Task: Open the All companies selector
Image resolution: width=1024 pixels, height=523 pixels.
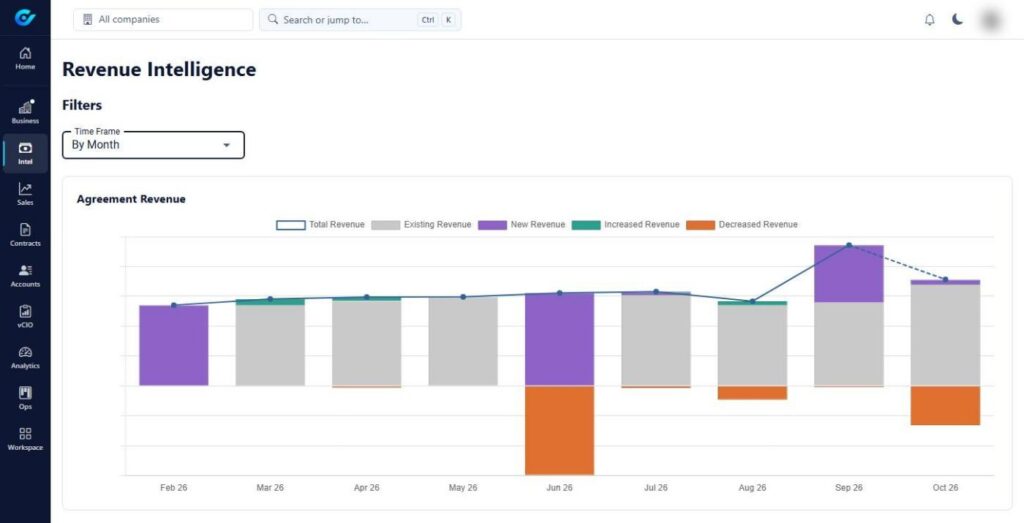Action: pos(163,20)
